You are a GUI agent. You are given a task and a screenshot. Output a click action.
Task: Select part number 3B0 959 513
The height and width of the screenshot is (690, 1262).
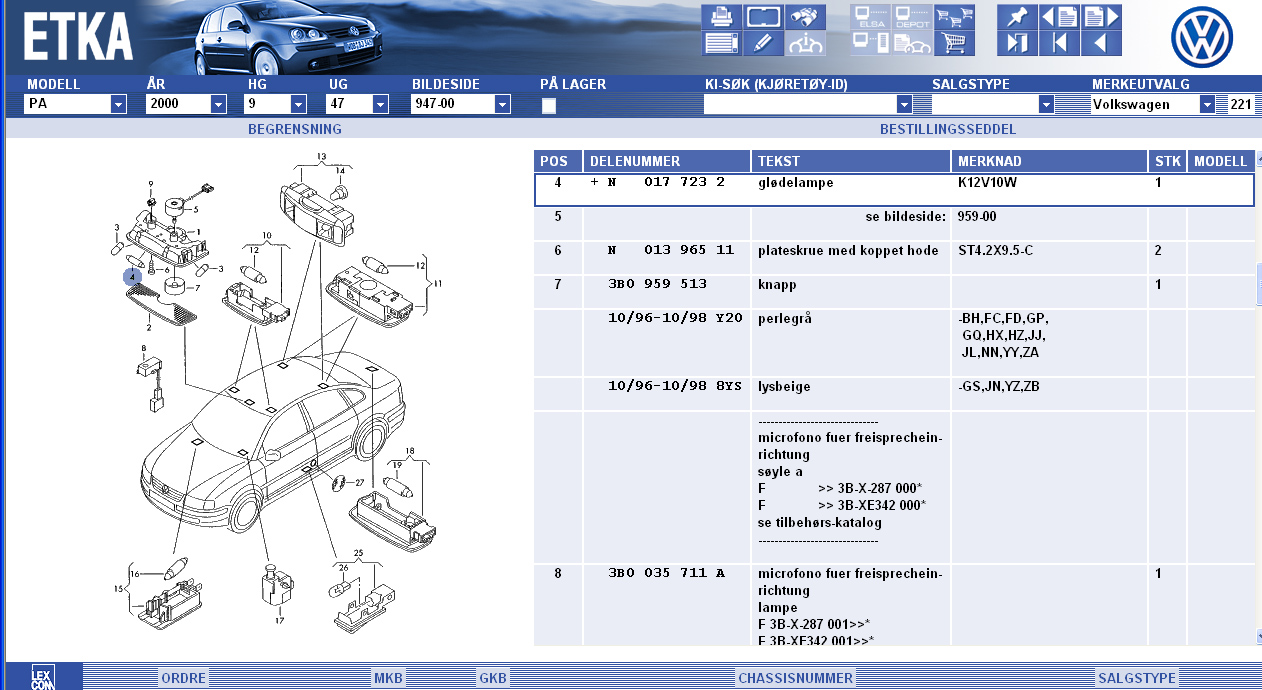click(x=658, y=285)
